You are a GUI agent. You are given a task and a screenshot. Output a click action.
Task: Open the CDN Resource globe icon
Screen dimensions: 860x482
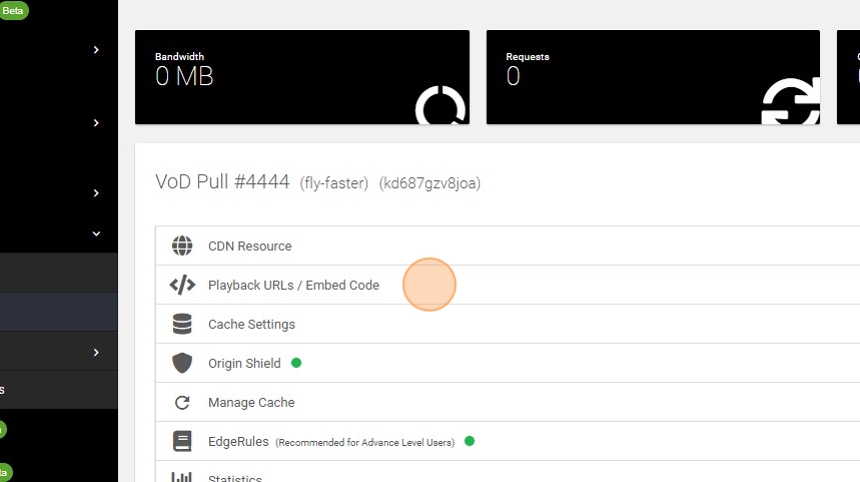[182, 246]
